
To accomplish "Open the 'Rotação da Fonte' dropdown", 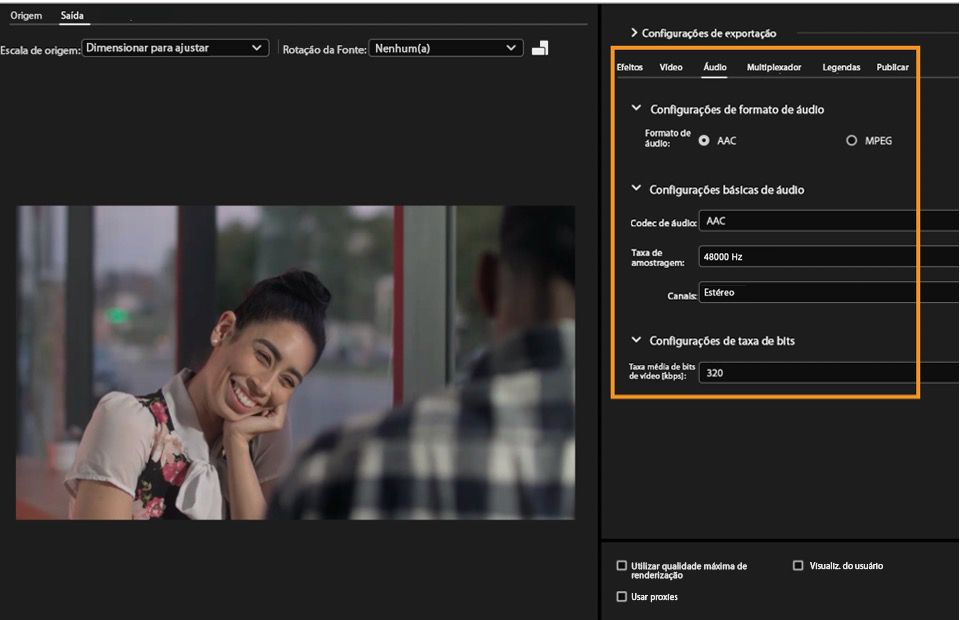I will point(446,47).
